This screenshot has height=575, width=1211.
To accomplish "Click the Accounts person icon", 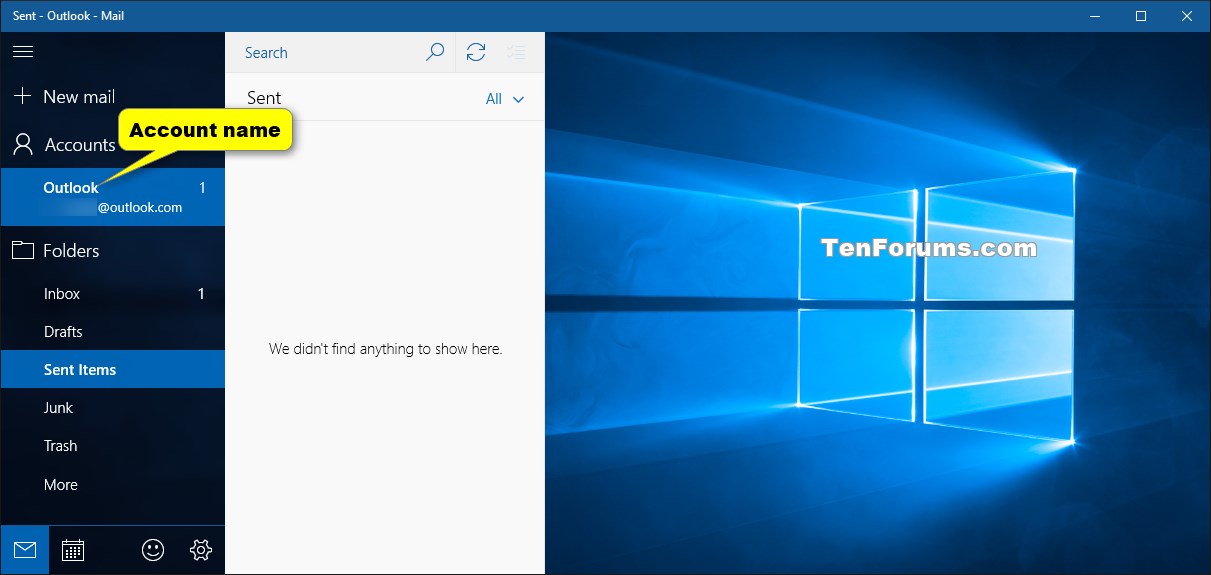I will [23, 145].
